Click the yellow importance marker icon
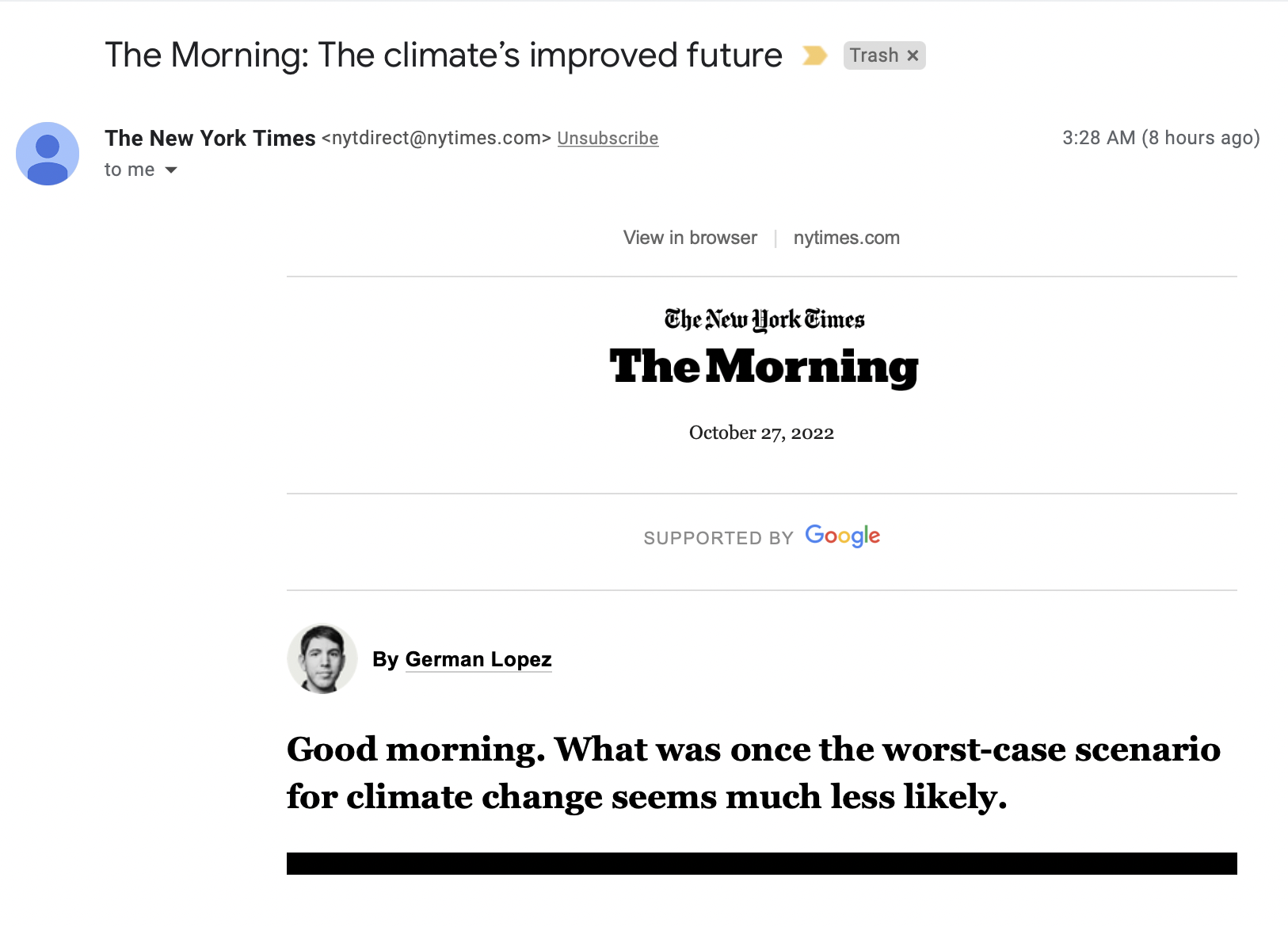 click(x=814, y=55)
